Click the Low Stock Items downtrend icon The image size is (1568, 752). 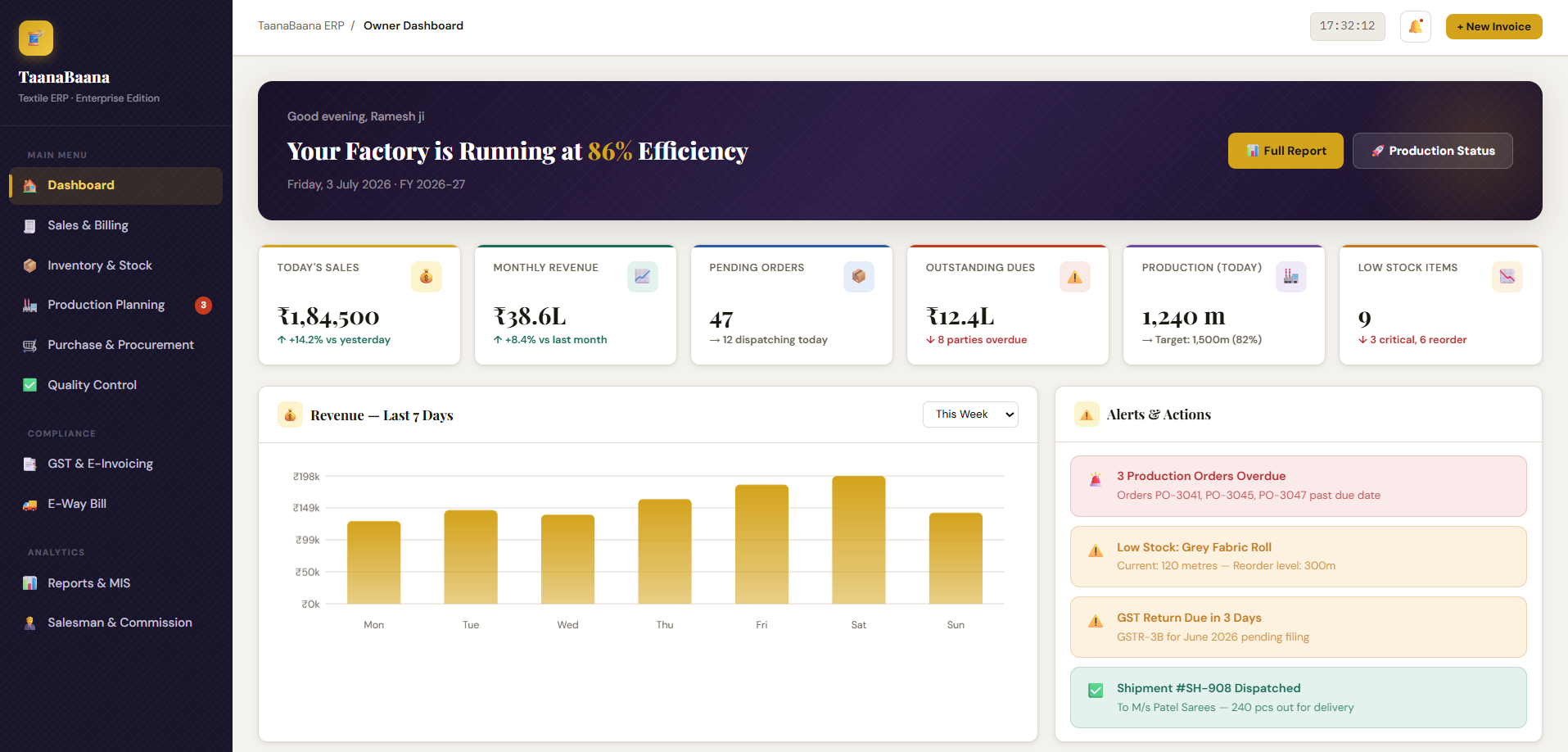1507,277
